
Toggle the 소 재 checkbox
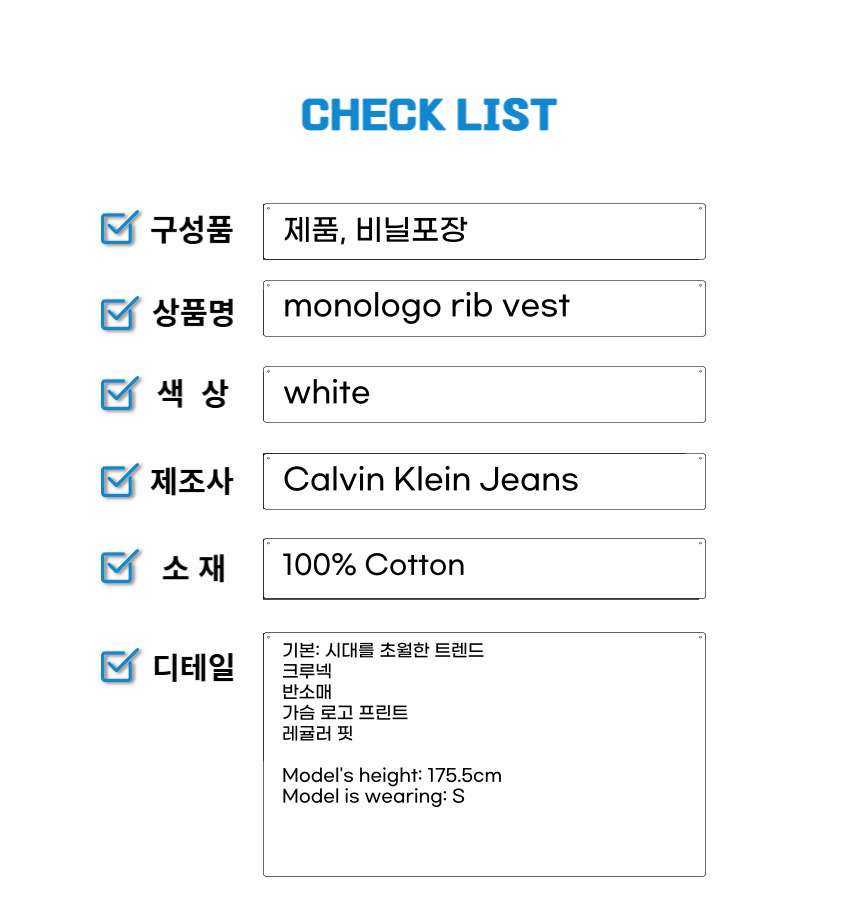pos(119,567)
